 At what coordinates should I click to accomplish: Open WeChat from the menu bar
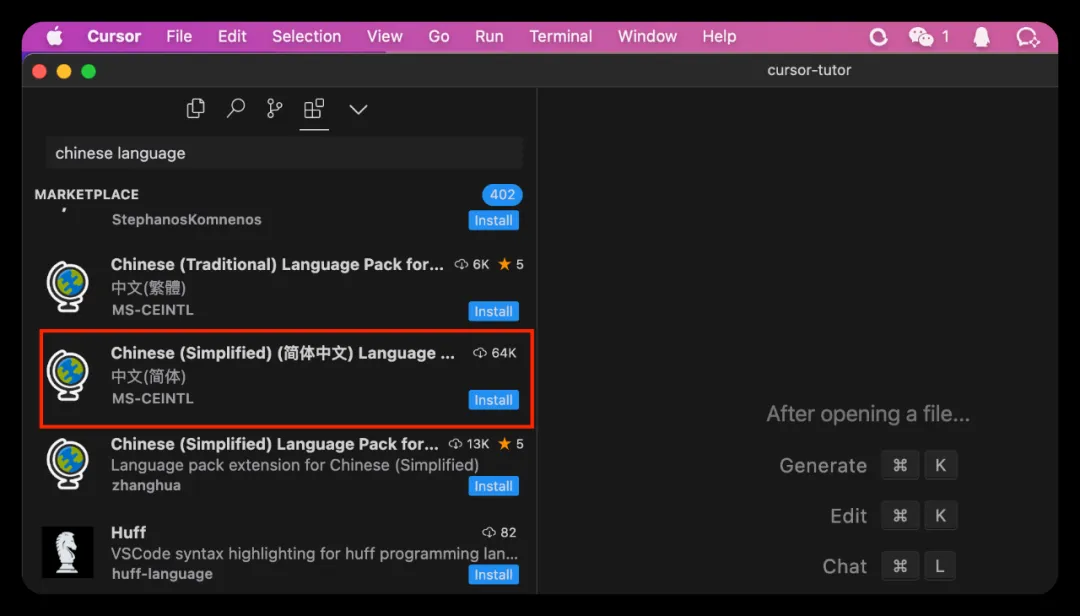[921, 37]
